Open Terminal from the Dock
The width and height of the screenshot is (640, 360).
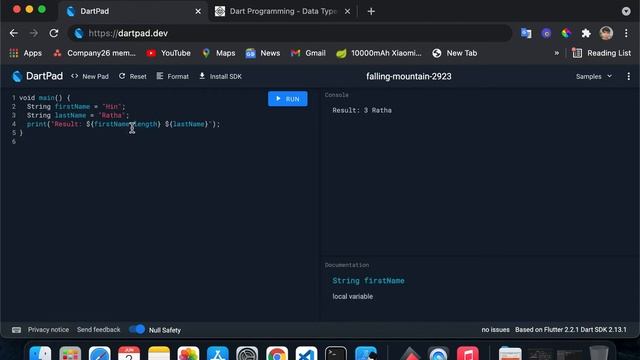[336, 354]
